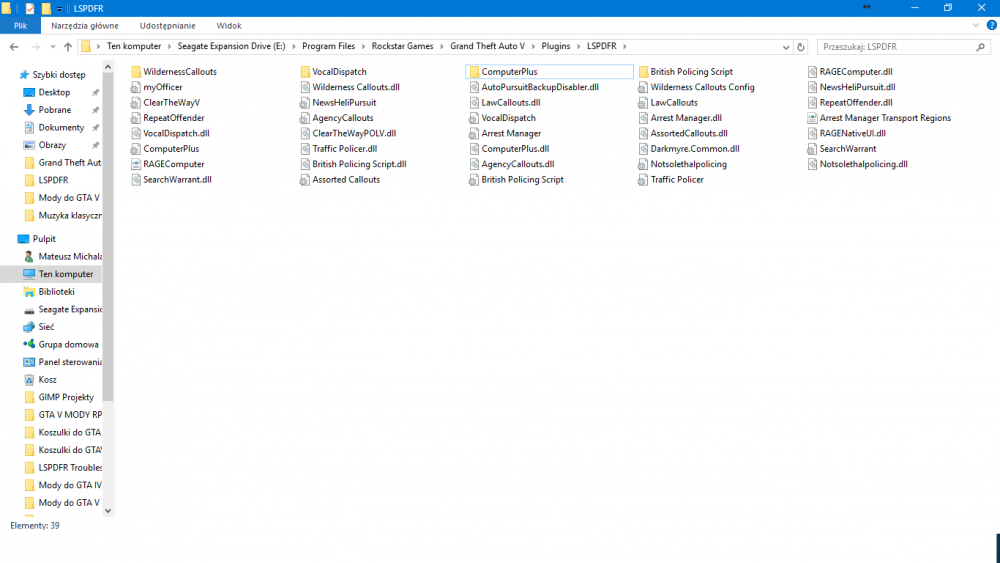Click the Properties icon in quick access toolbar
Viewport: 1000px width, 563px height.
29,8
